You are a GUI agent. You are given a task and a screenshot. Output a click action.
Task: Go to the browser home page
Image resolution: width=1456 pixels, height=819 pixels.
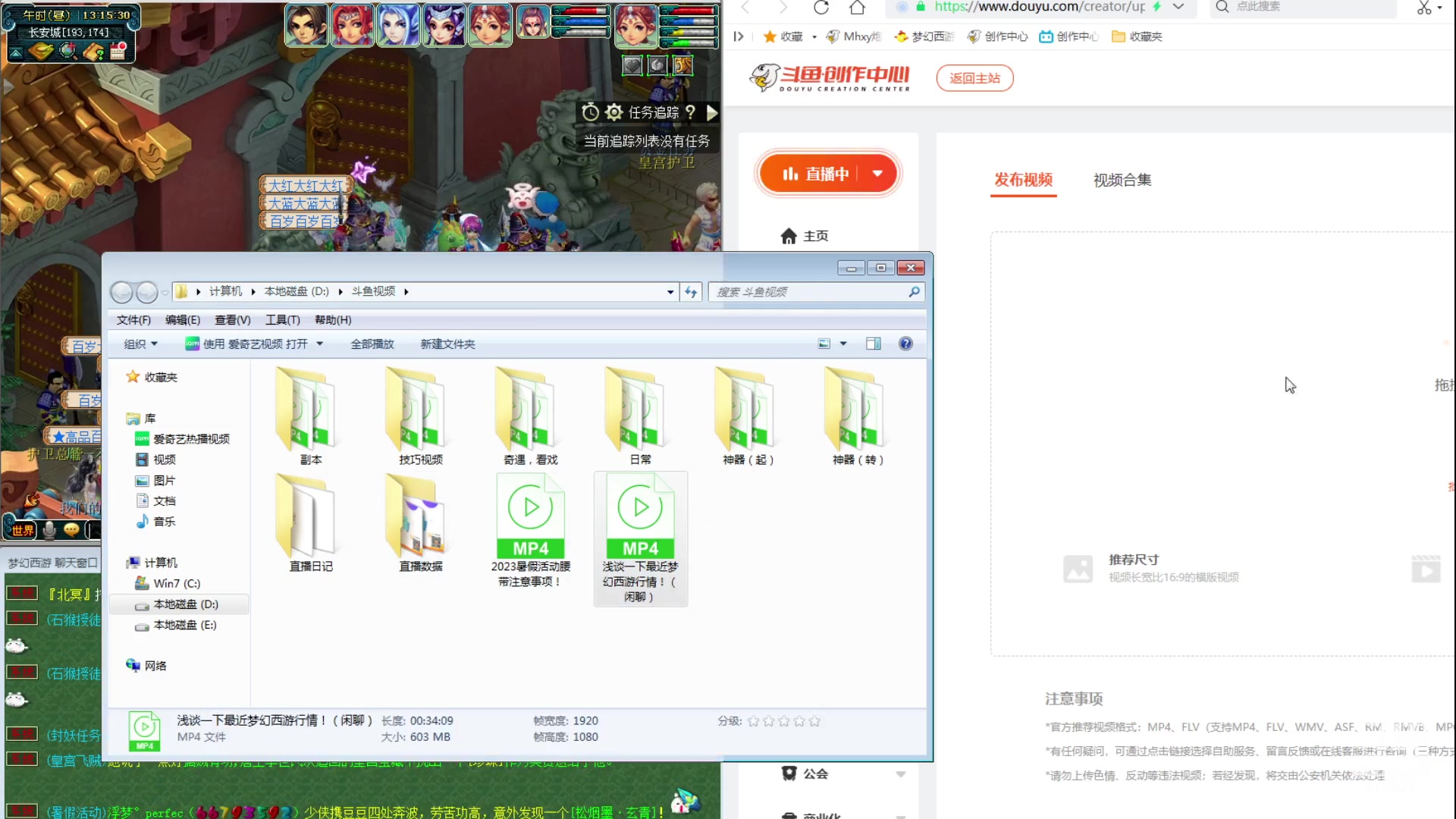[x=857, y=8]
